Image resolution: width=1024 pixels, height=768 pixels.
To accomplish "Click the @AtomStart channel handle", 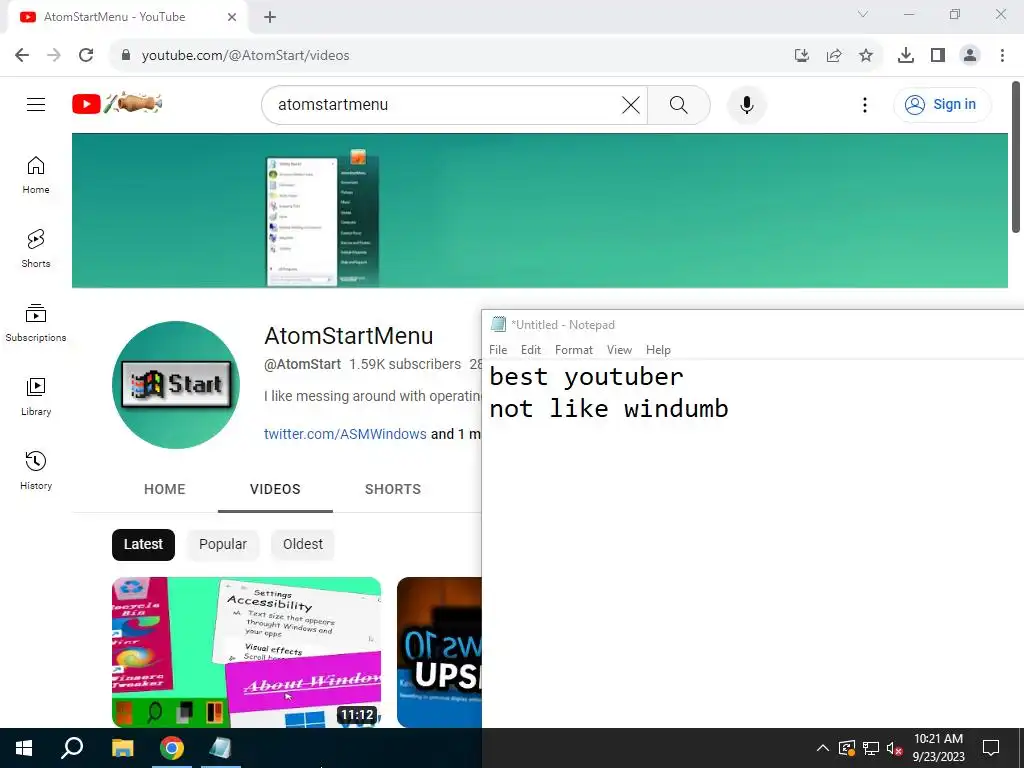I will point(302,364).
